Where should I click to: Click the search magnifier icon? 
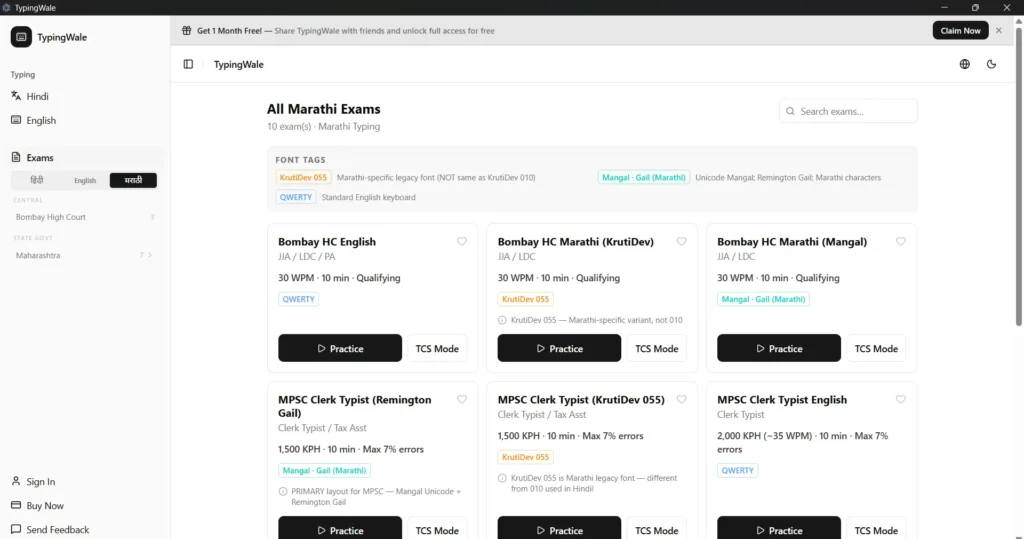click(x=790, y=111)
